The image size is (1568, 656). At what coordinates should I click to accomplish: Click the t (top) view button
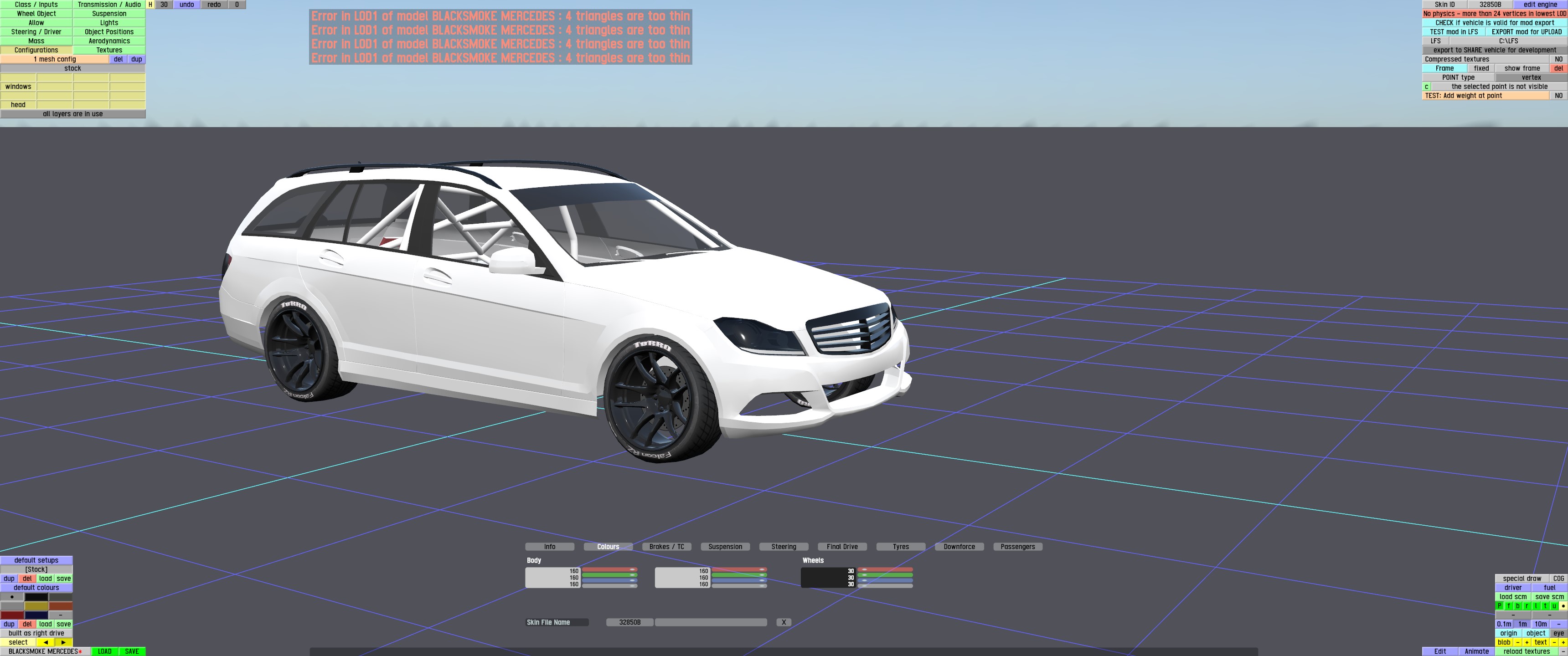[1546, 605]
